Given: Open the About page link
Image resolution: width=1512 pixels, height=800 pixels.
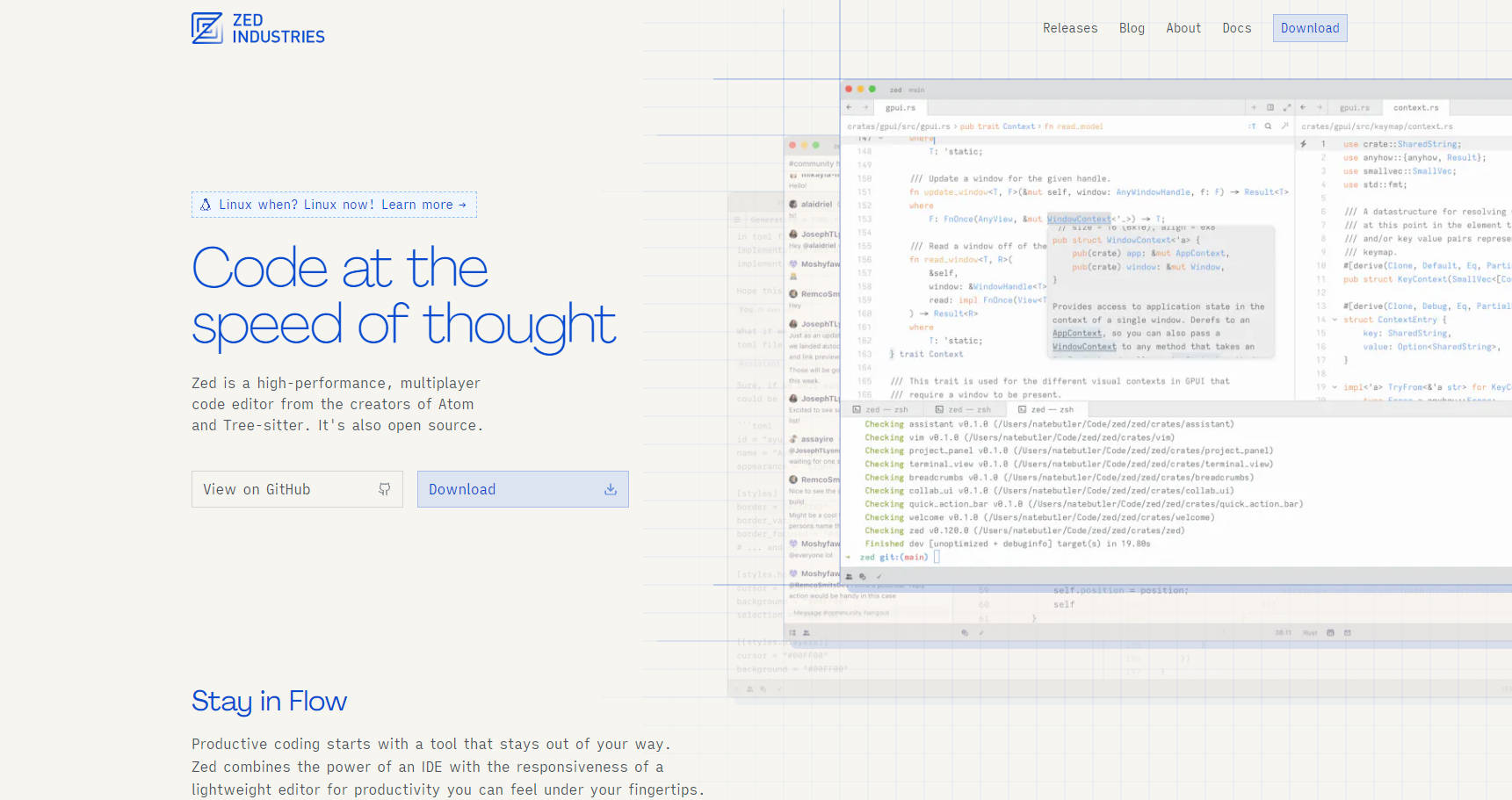Looking at the screenshot, I should pyautogui.click(x=1183, y=28).
